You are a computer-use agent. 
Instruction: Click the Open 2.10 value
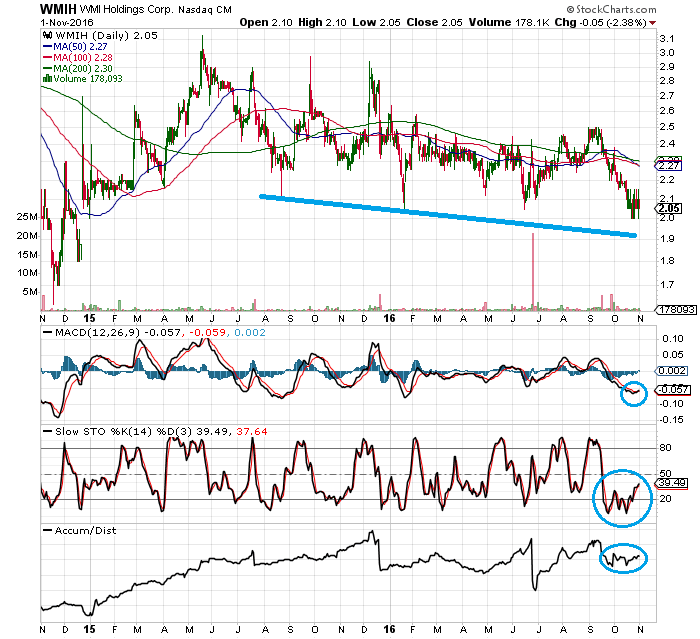pyautogui.click(x=266, y=22)
